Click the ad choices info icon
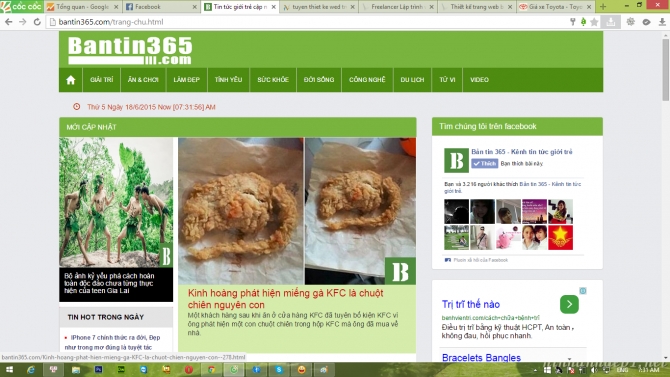 click(x=583, y=291)
